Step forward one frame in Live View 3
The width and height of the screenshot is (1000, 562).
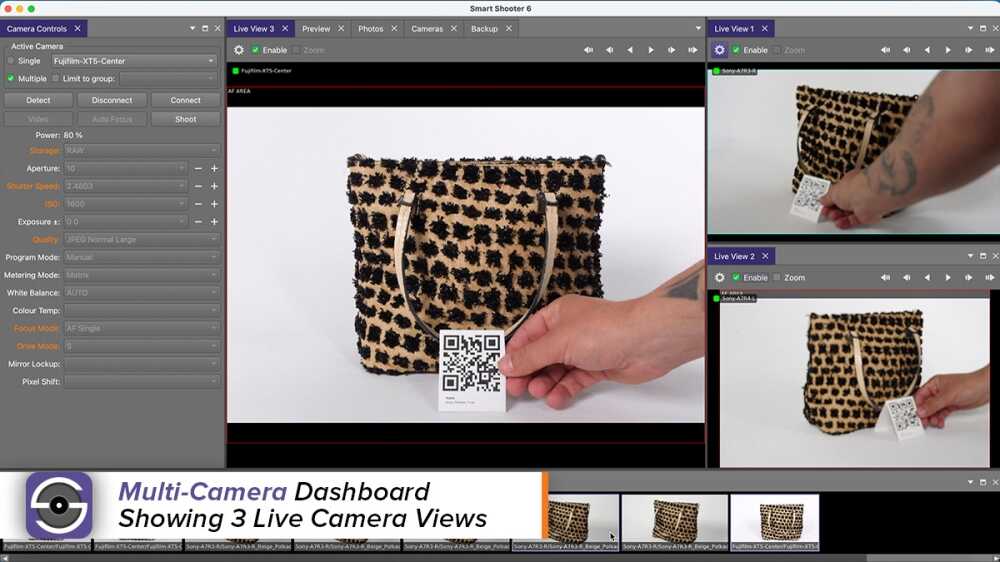click(672, 50)
